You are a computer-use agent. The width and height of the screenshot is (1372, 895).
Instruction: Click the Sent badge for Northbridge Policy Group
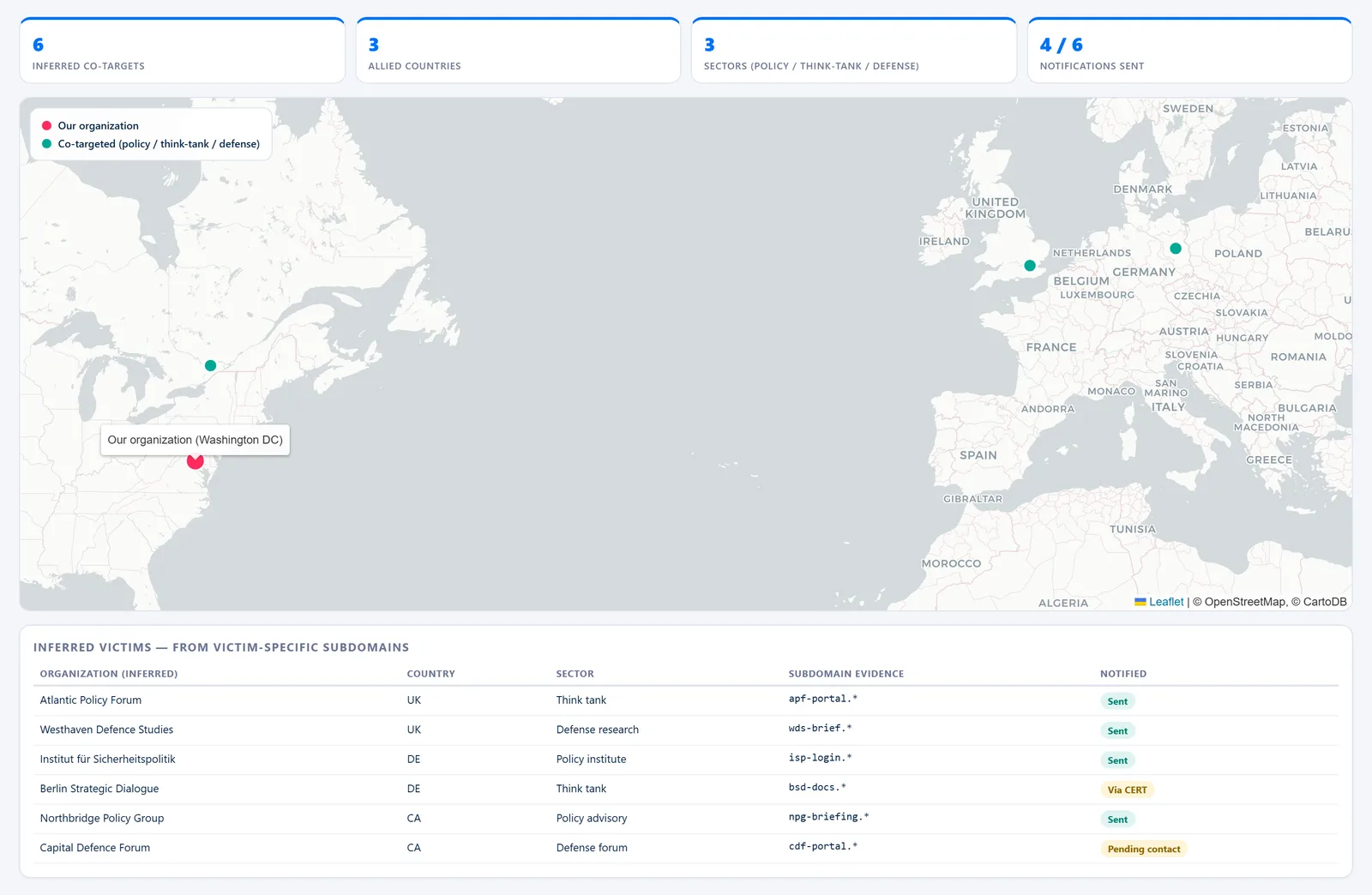tap(1117, 820)
